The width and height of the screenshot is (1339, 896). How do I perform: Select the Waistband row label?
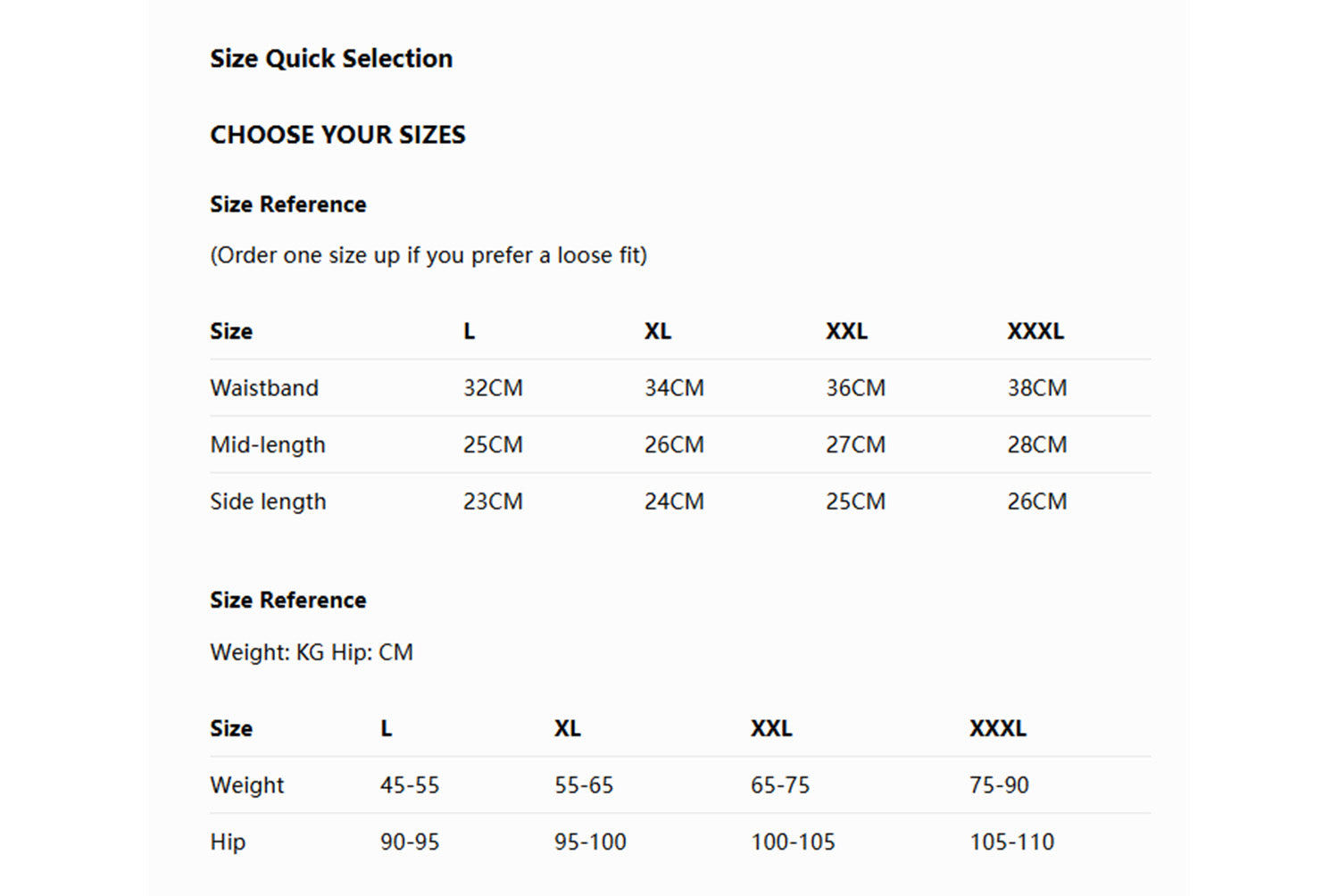tap(264, 388)
